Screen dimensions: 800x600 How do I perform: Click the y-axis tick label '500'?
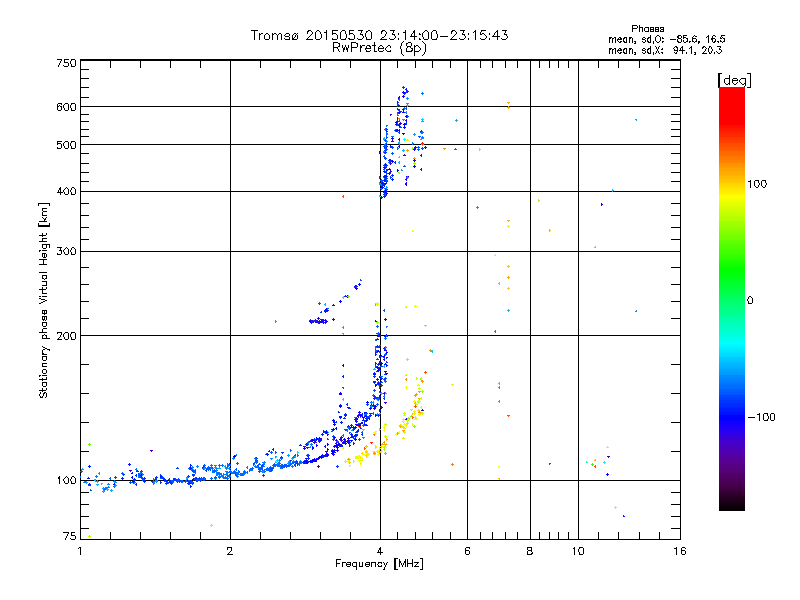coord(66,145)
